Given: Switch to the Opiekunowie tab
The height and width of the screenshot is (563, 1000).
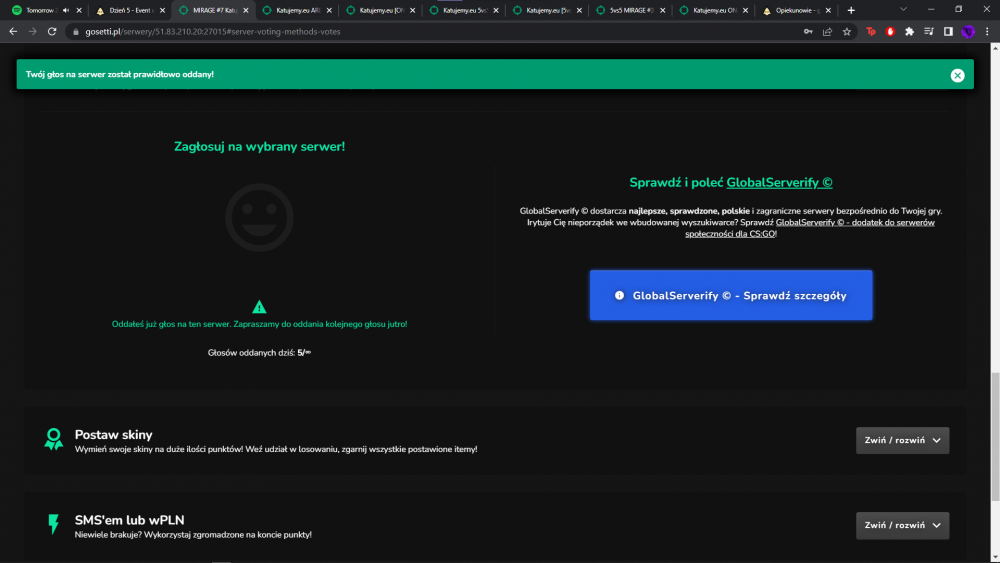Looking at the screenshot, I should [x=796, y=10].
